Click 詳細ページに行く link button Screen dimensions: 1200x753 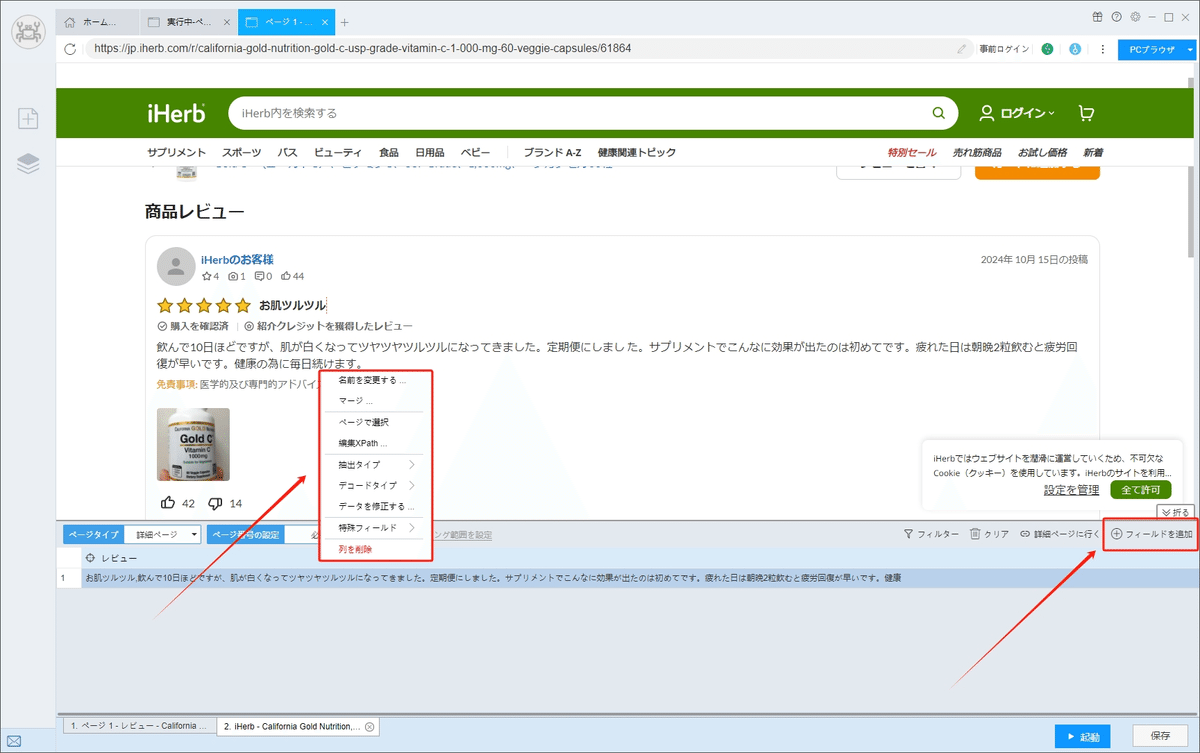pyautogui.click(x=1060, y=534)
